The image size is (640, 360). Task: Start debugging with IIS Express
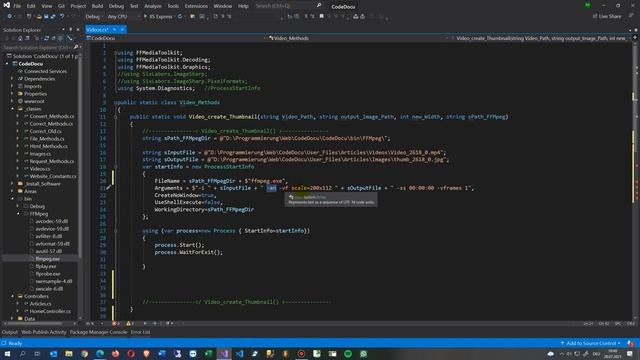point(158,16)
